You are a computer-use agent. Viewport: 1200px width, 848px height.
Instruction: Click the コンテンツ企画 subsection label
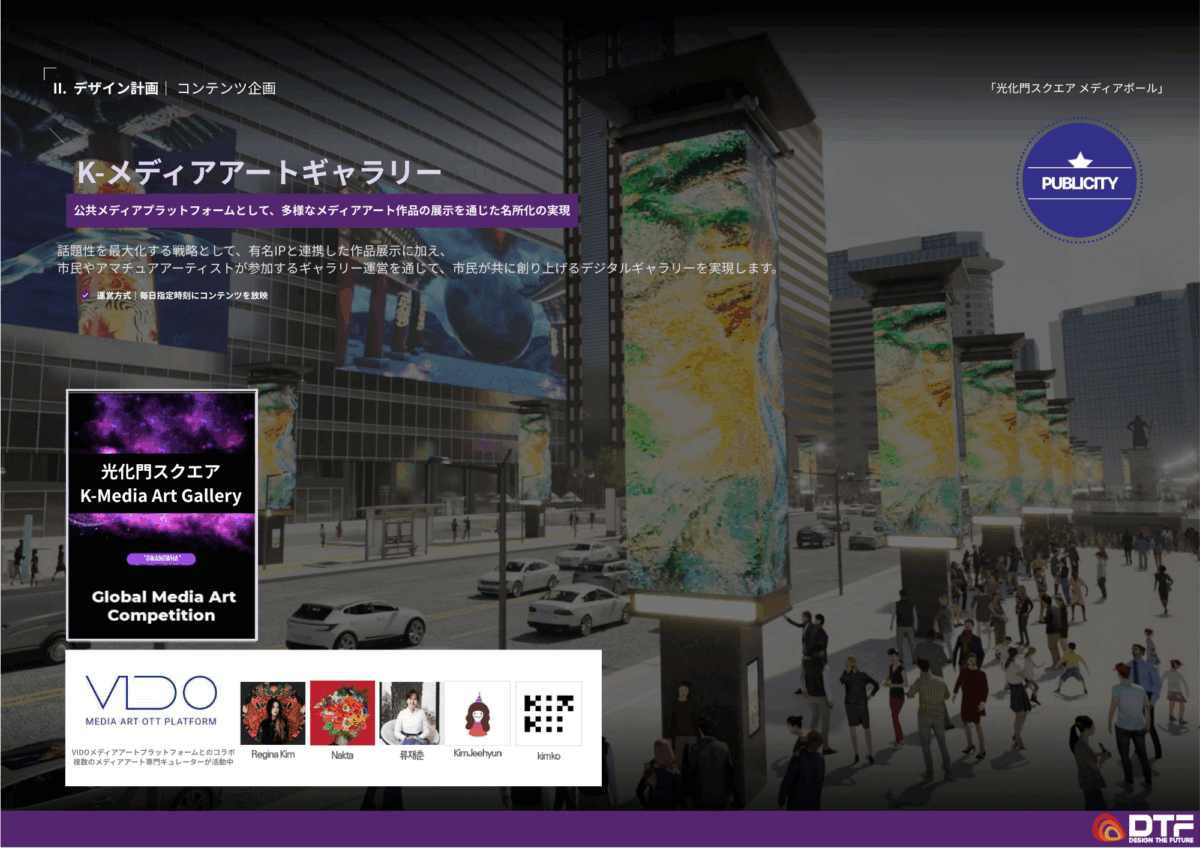point(226,88)
